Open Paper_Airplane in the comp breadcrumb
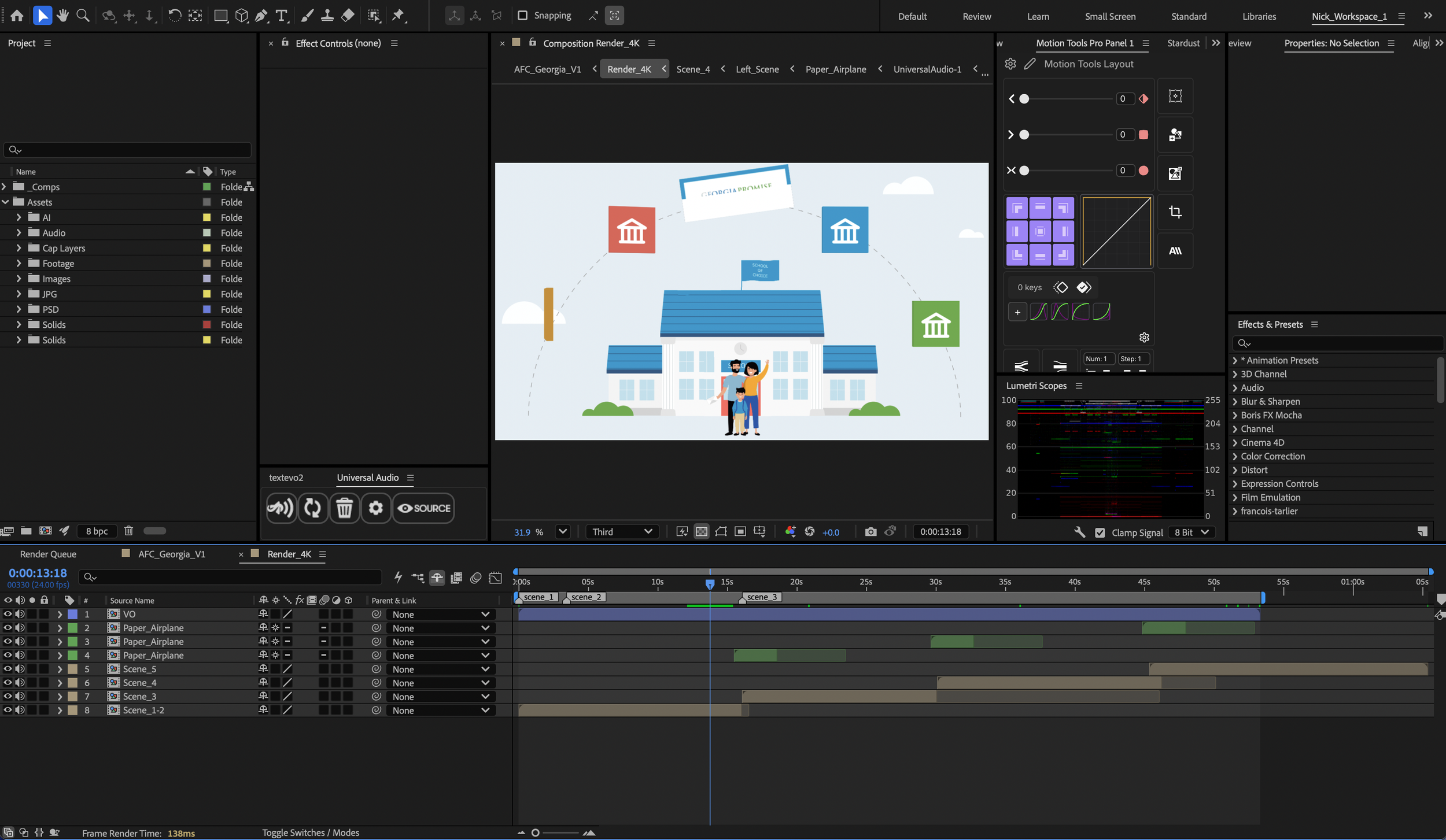The height and width of the screenshot is (840, 1446). point(835,69)
